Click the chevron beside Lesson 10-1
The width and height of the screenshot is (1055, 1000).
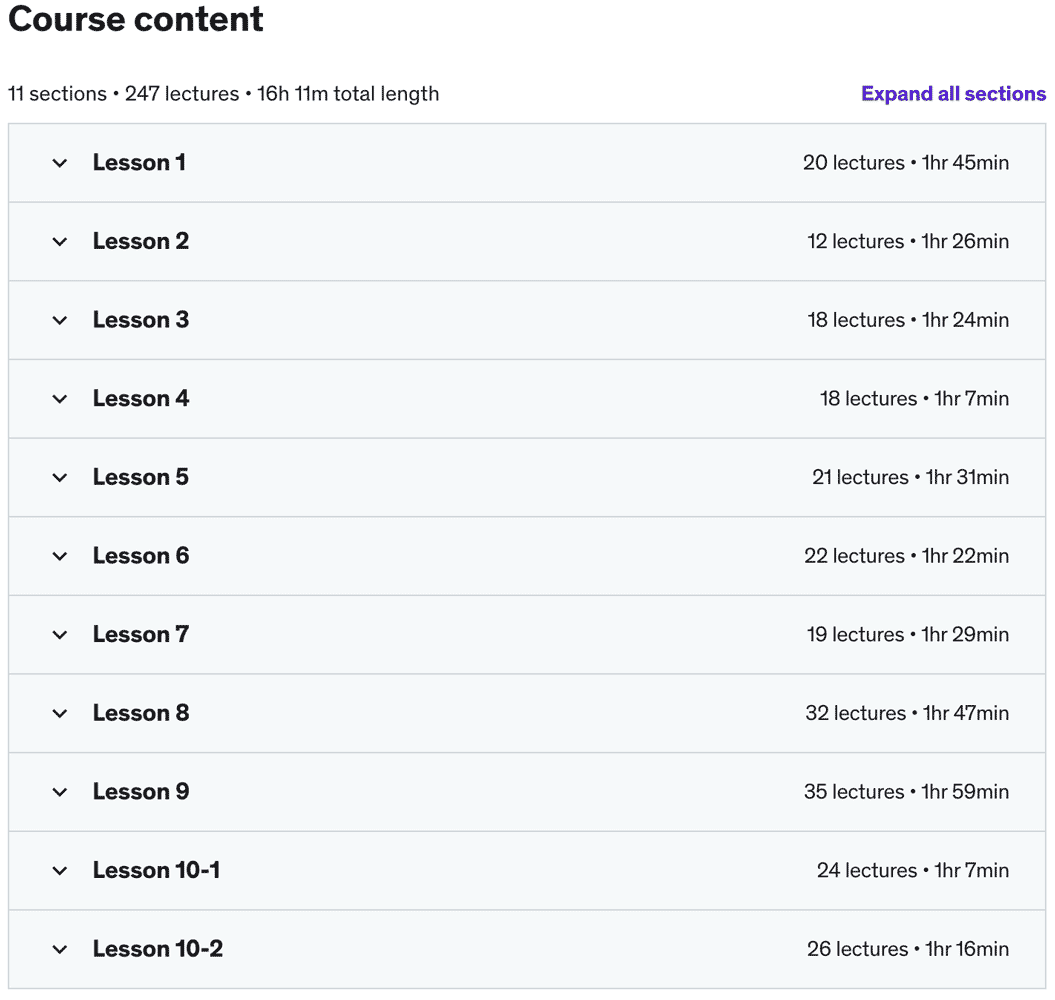60,871
